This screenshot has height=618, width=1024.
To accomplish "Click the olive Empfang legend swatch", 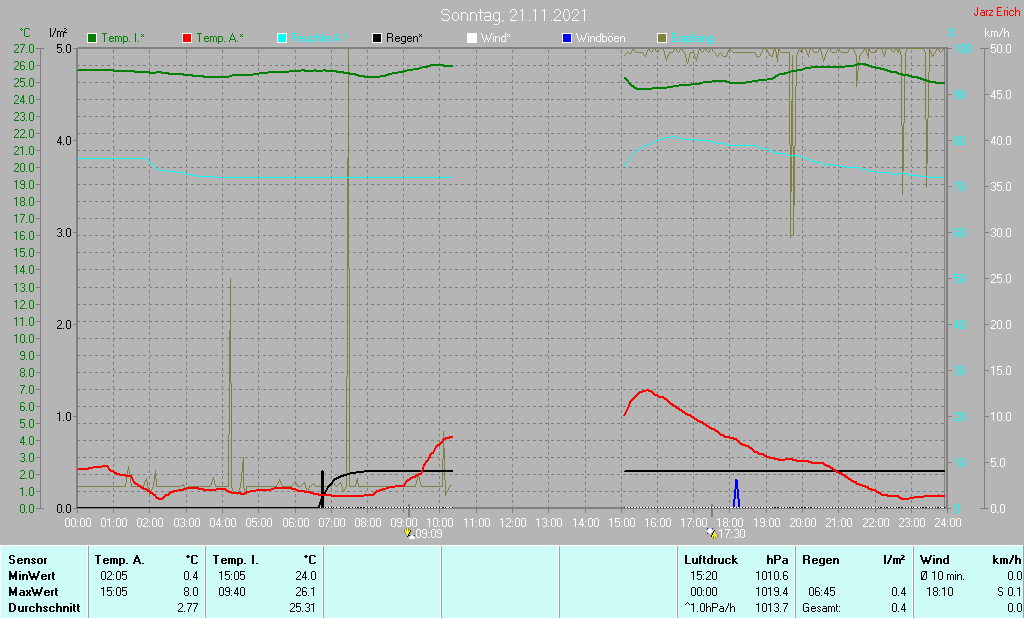I will (x=662, y=38).
